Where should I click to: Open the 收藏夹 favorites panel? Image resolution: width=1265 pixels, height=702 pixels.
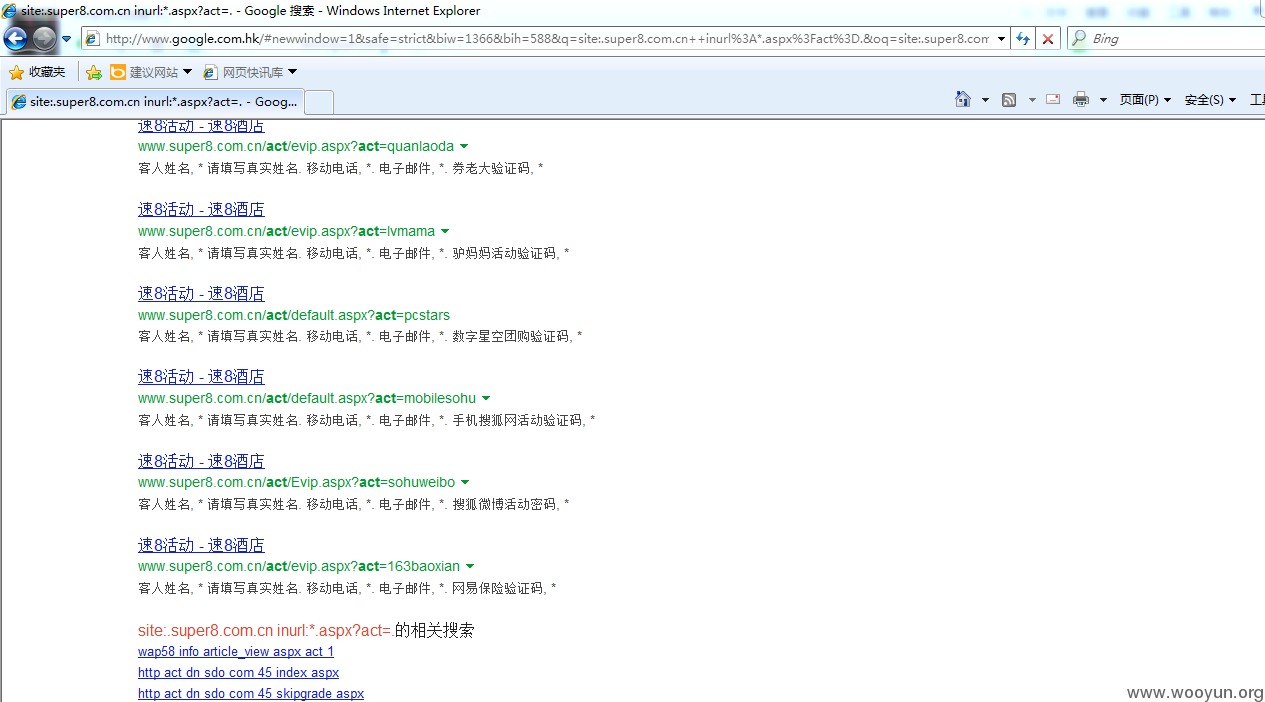[x=37, y=72]
